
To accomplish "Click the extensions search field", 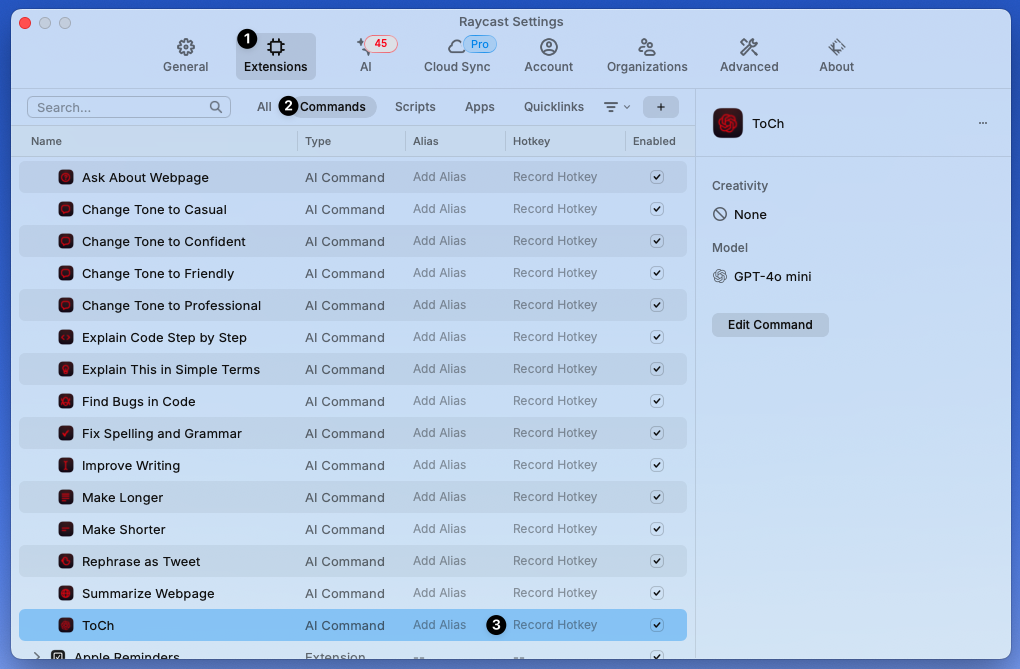I will point(129,107).
